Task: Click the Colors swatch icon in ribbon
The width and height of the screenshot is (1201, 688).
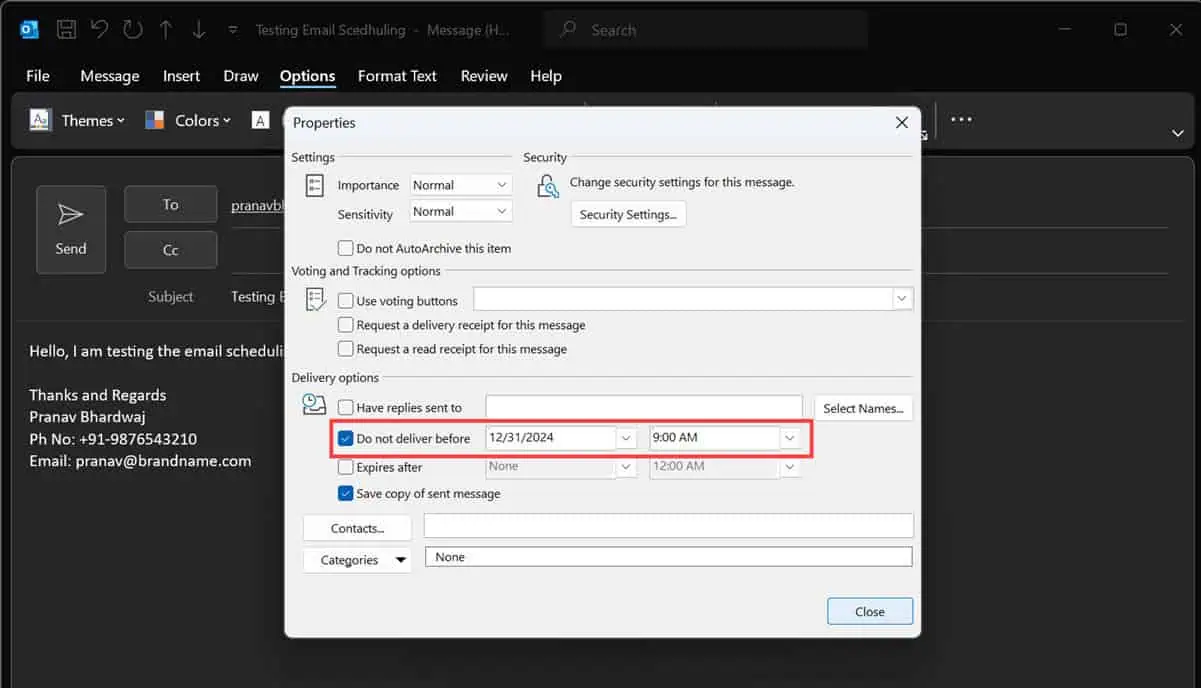Action: (x=155, y=120)
